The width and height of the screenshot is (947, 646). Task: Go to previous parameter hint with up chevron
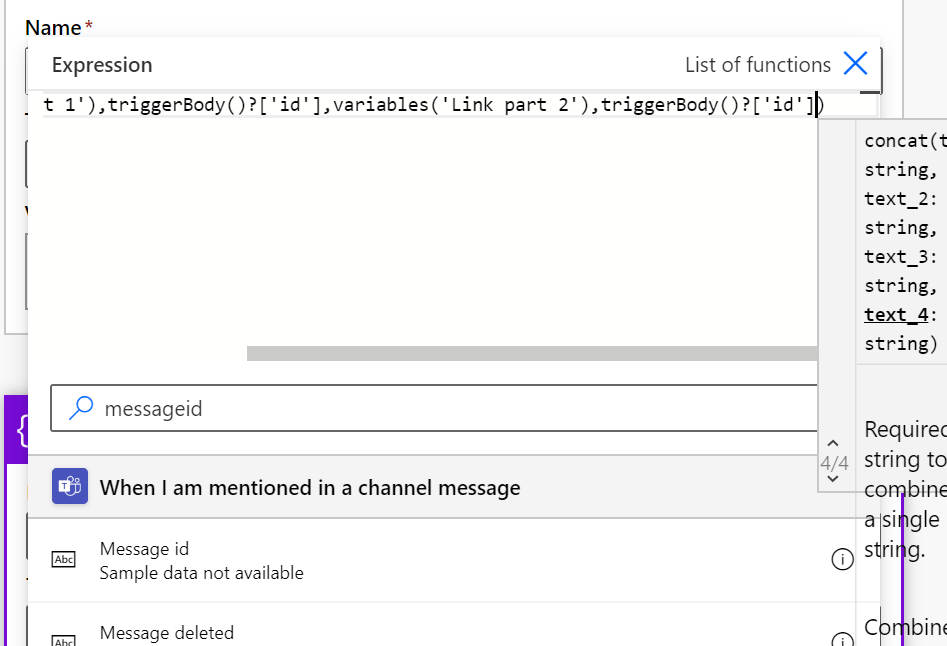[x=833, y=443]
